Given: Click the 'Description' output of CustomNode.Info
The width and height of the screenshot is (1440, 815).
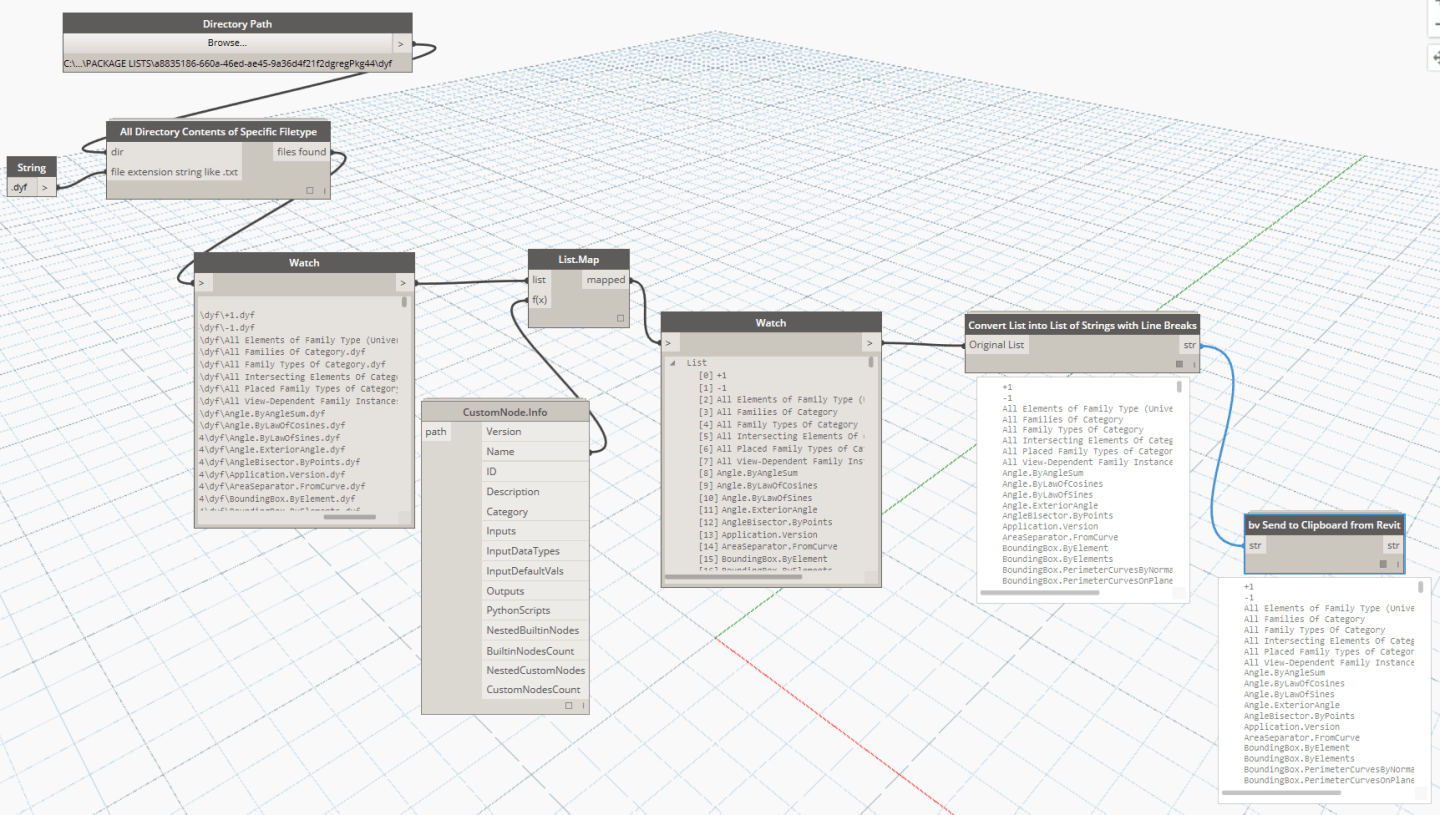Looking at the screenshot, I should coord(535,491).
